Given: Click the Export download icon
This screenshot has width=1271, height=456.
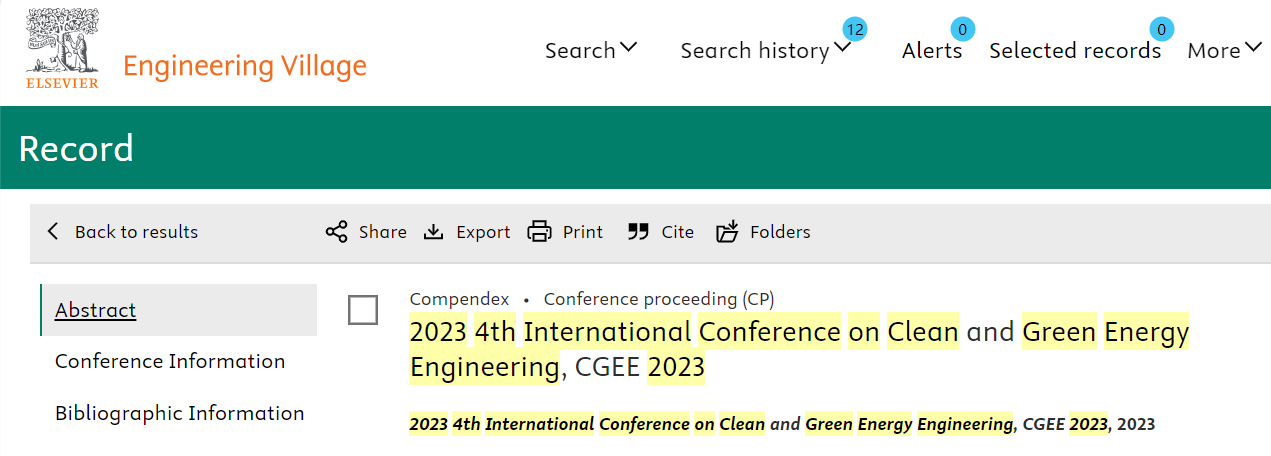Looking at the screenshot, I should point(433,232).
